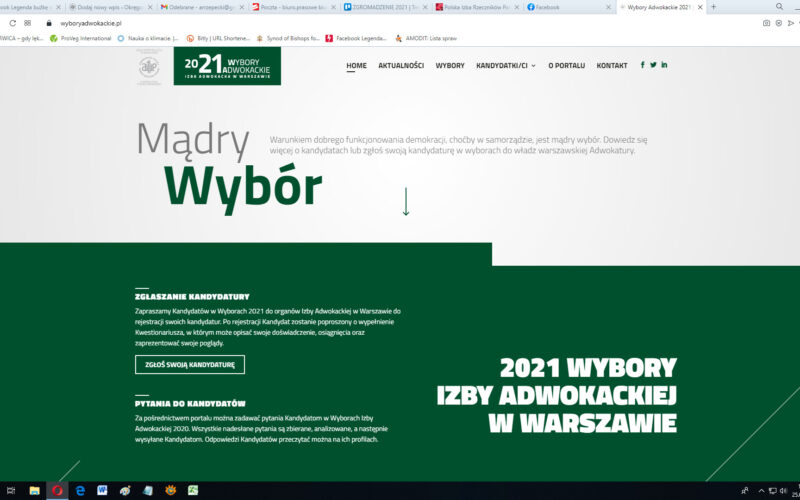Open the O PORTALU menu item
The image size is (800, 500).
pyautogui.click(x=566, y=65)
